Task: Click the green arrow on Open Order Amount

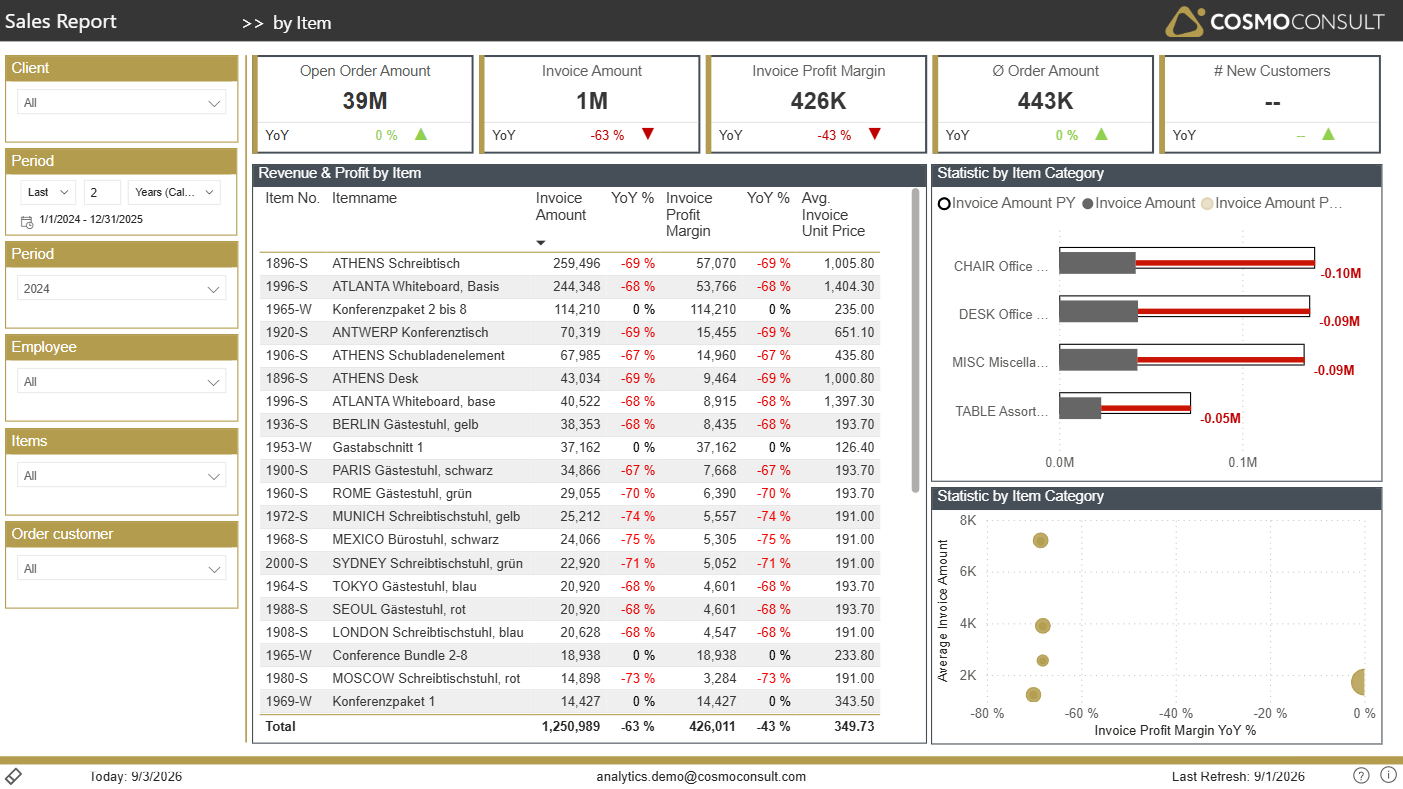Action: click(x=421, y=134)
